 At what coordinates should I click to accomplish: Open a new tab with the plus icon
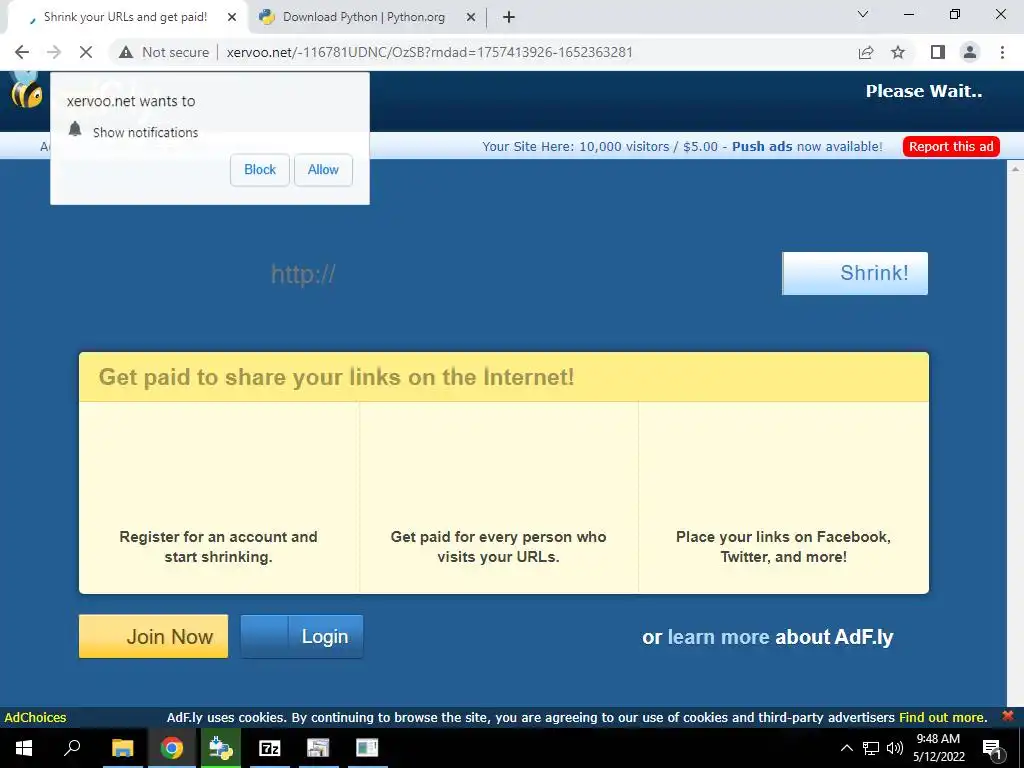(x=509, y=18)
